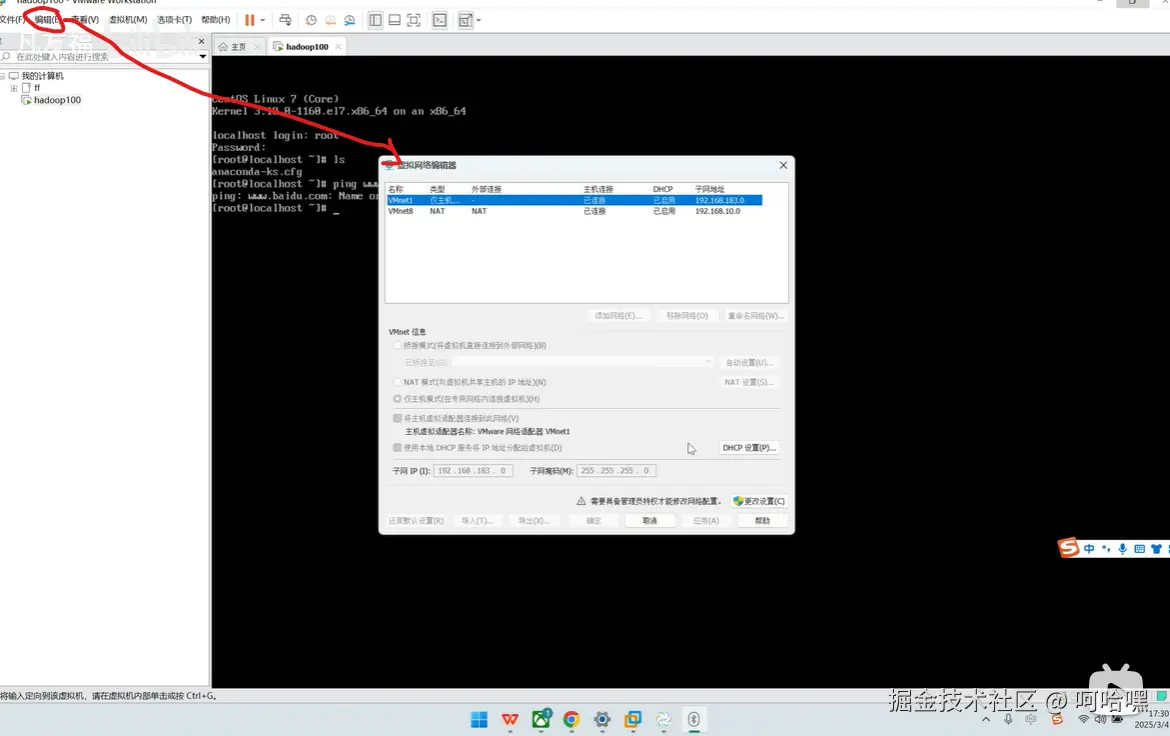Screen dimensions: 1170x736
Task: Click the orange pause/suspend VM icon
Action: coord(250,20)
